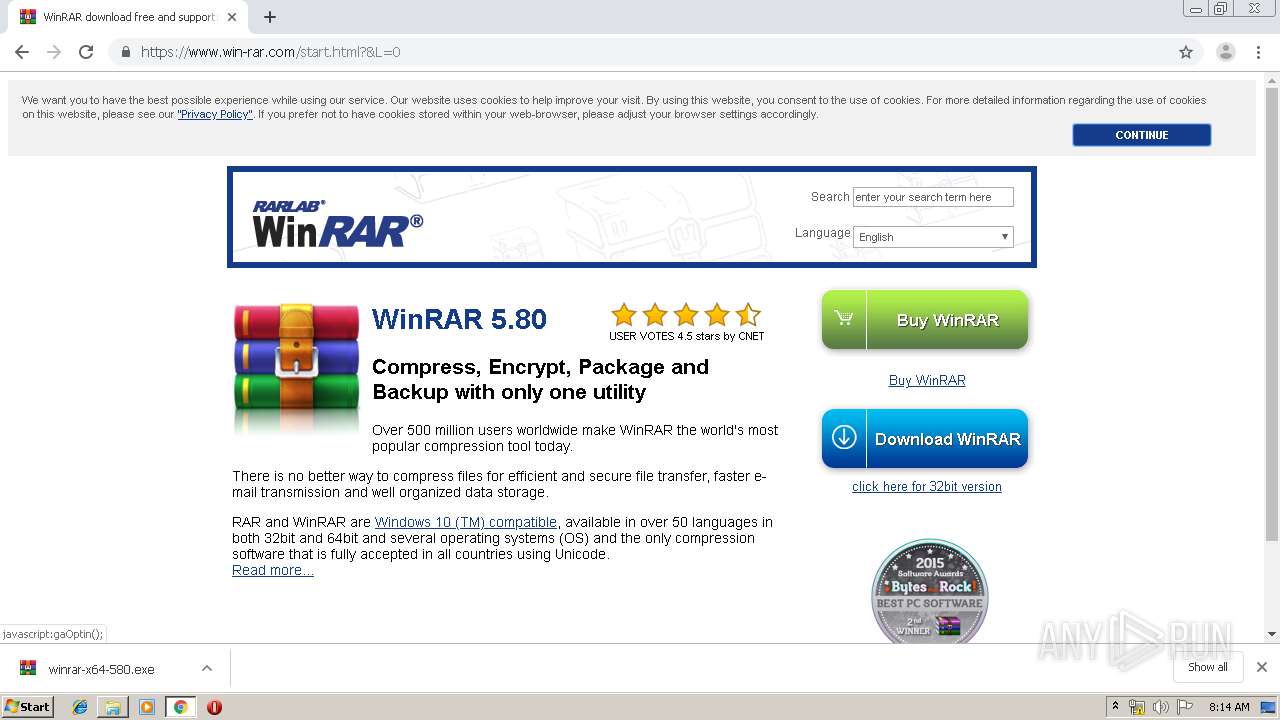Open the Language dropdown
Screen dimensions: 1280x720
click(933, 237)
